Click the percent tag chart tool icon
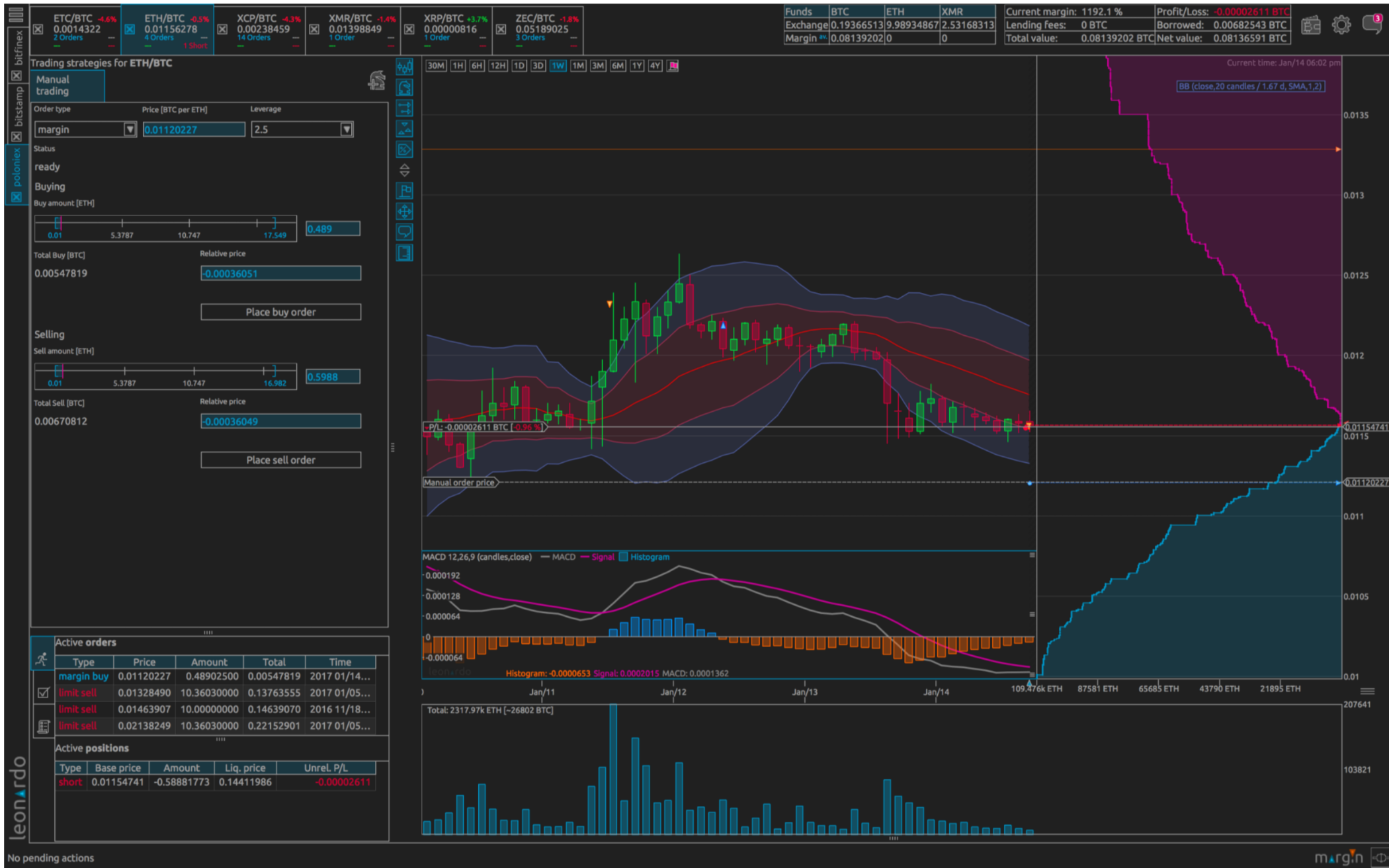This screenshot has width=1389, height=868. [x=404, y=149]
